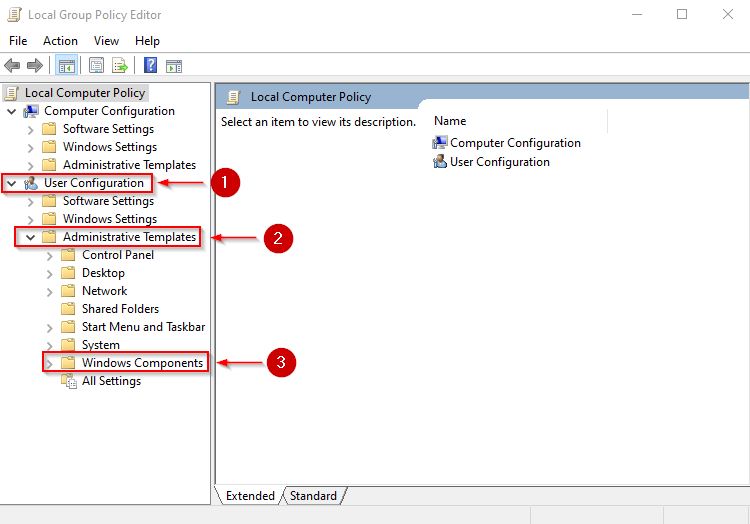750x524 pixels.
Task: Expand Start Menu and Taskbar chevron
Action: coord(50,328)
